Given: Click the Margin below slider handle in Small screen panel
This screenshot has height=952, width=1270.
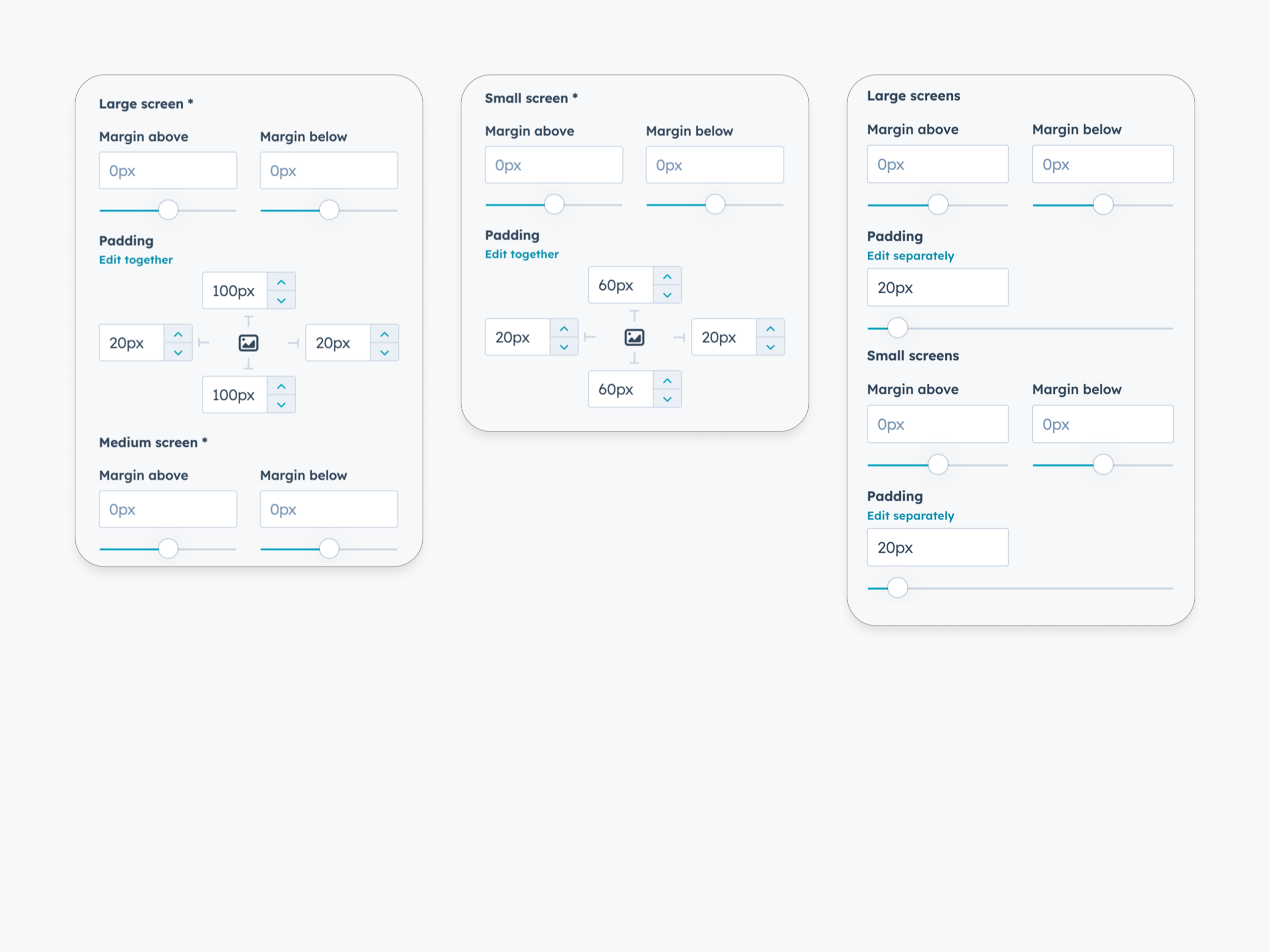Looking at the screenshot, I should [x=715, y=204].
